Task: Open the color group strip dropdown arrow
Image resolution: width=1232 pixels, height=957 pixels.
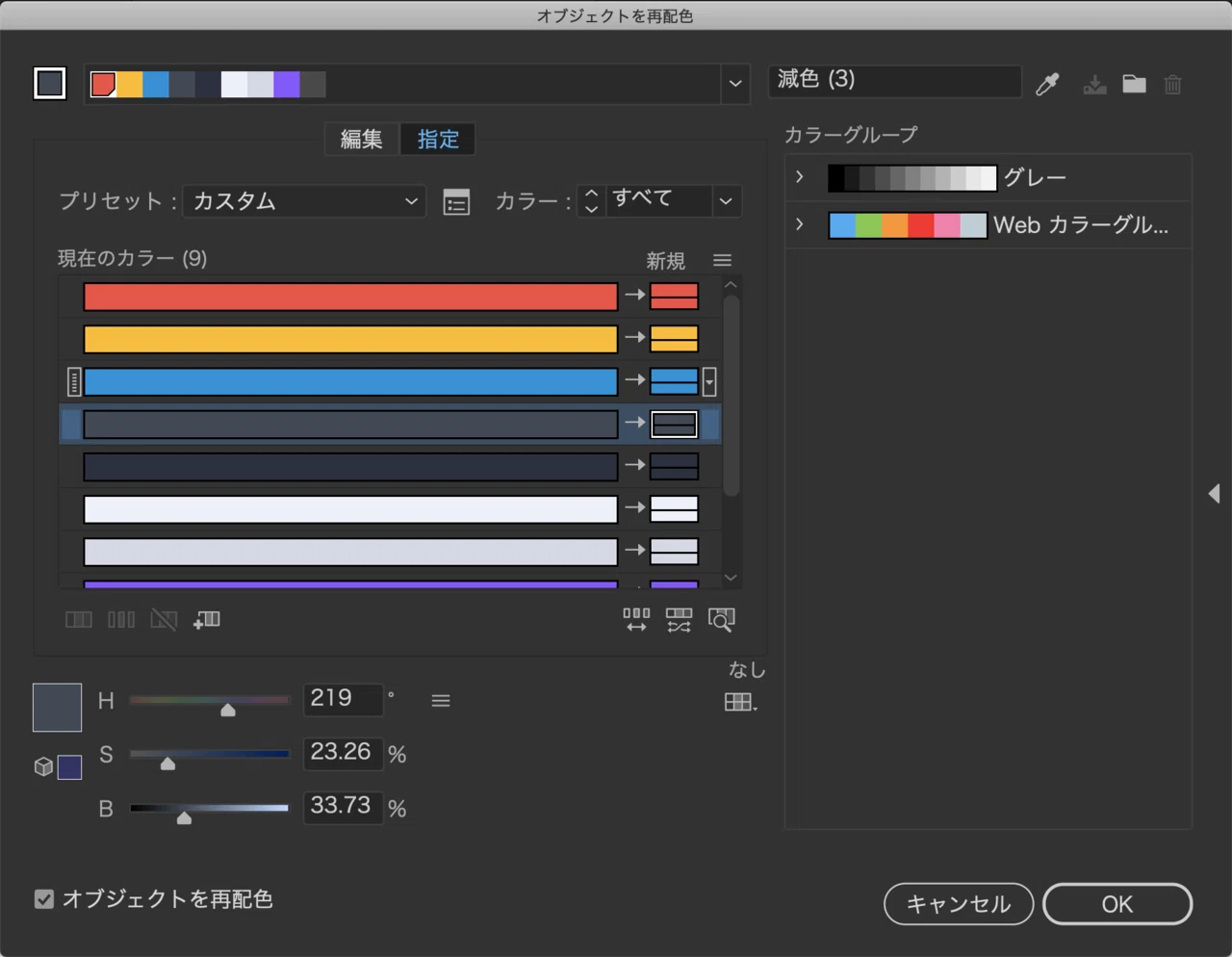Action: 735,84
